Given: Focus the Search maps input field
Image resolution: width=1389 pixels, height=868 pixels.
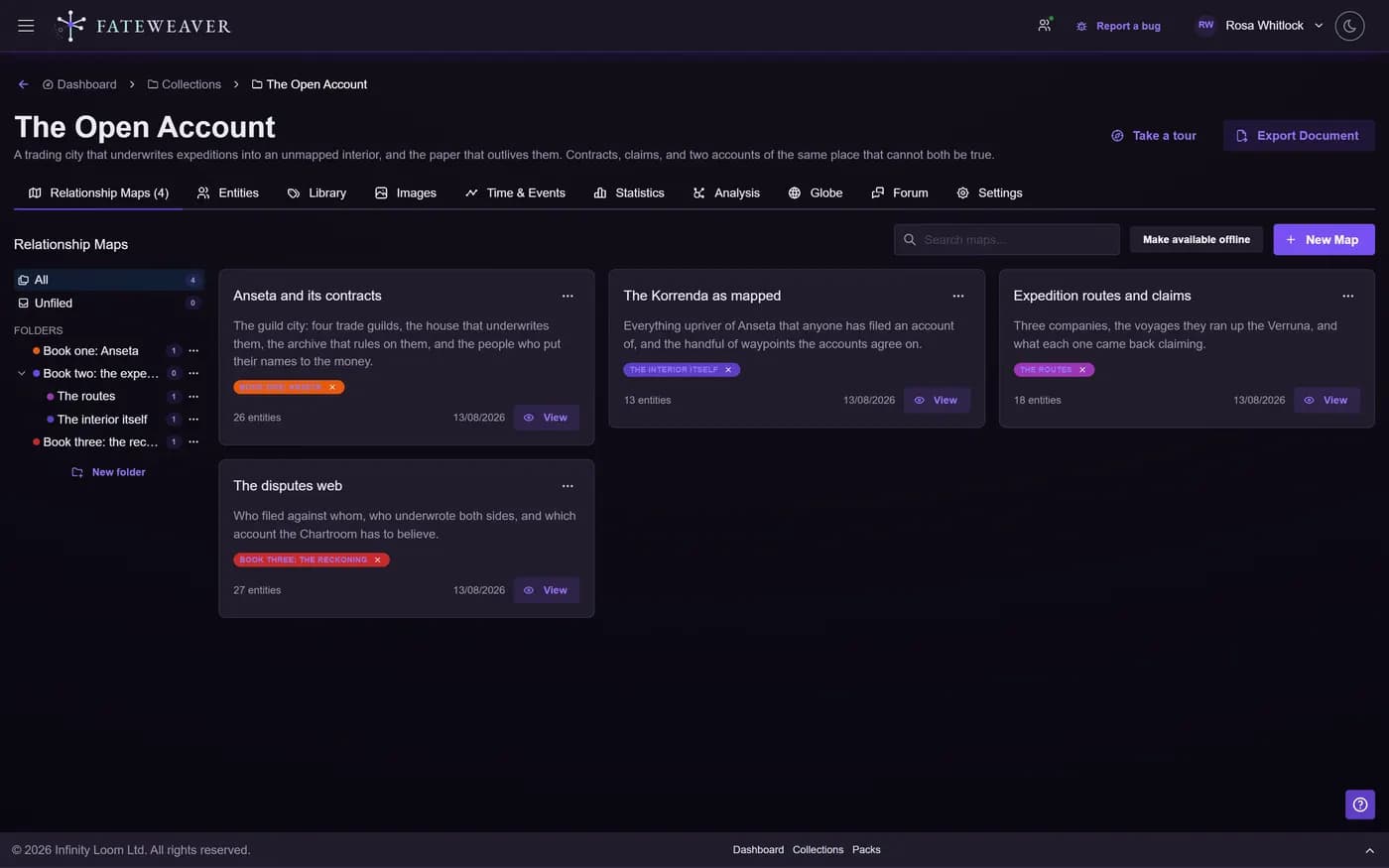Looking at the screenshot, I should (x=1007, y=239).
